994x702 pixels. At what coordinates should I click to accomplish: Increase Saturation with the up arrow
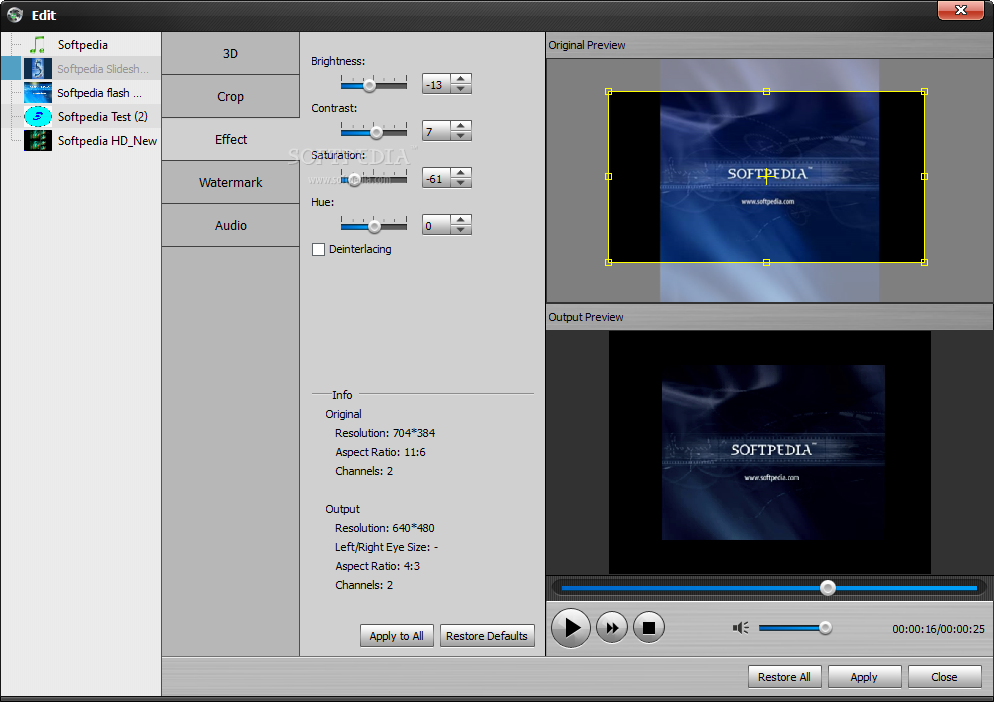pyautogui.click(x=461, y=172)
